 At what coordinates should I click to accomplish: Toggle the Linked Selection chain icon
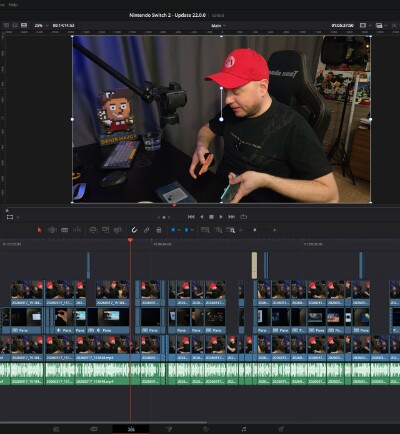point(147,230)
